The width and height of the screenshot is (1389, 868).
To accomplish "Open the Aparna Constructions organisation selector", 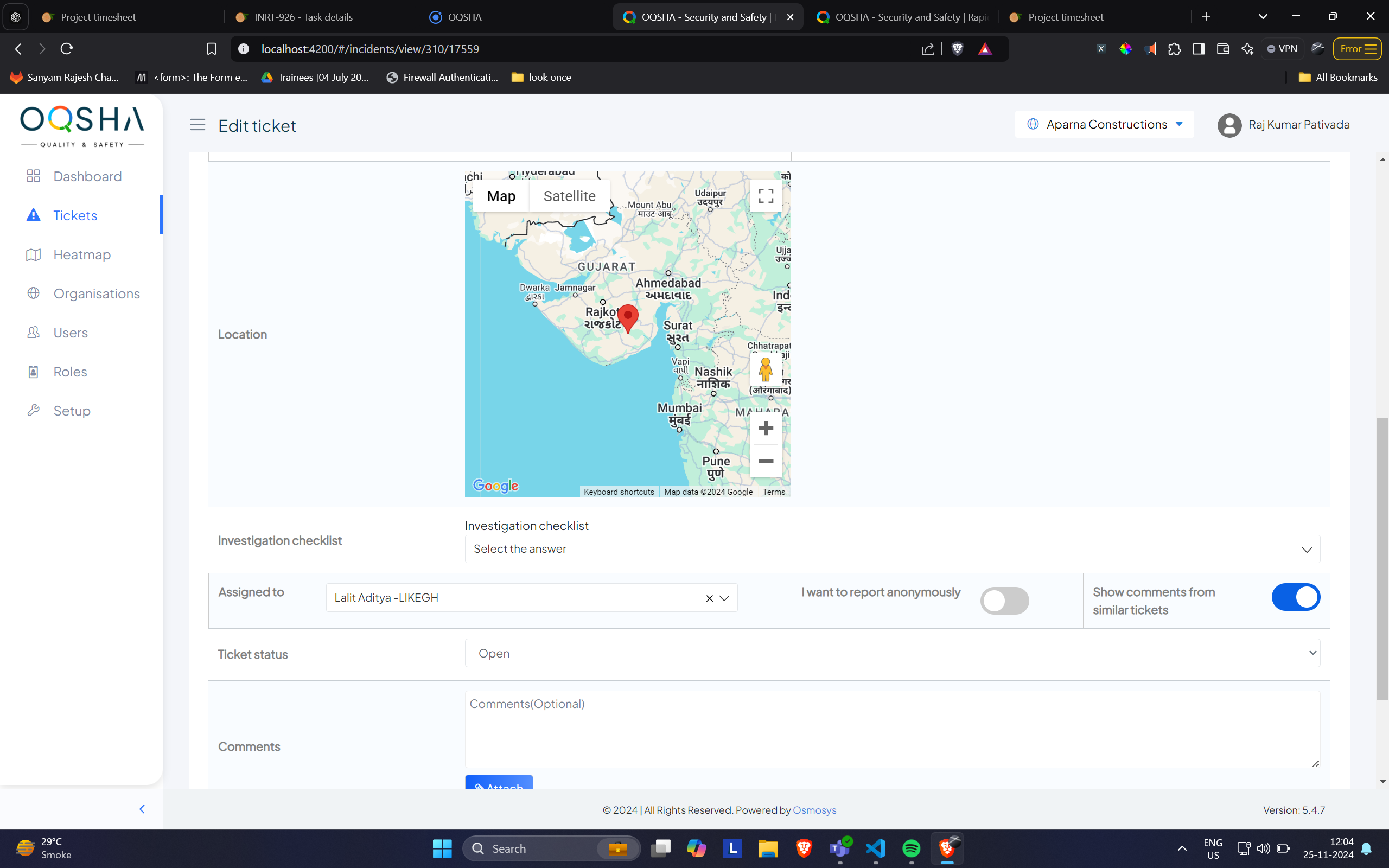I will point(1105,125).
